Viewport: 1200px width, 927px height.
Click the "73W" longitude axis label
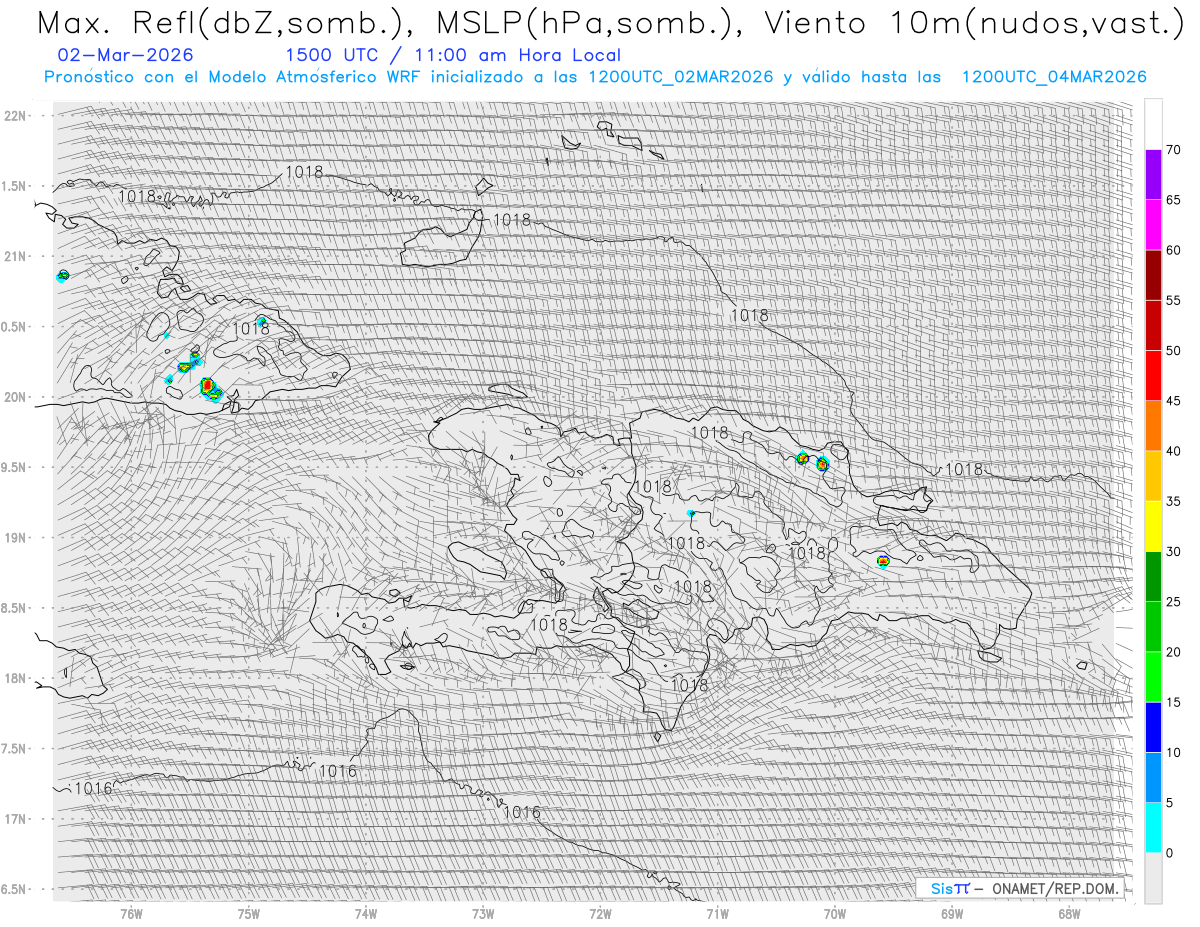point(483,913)
